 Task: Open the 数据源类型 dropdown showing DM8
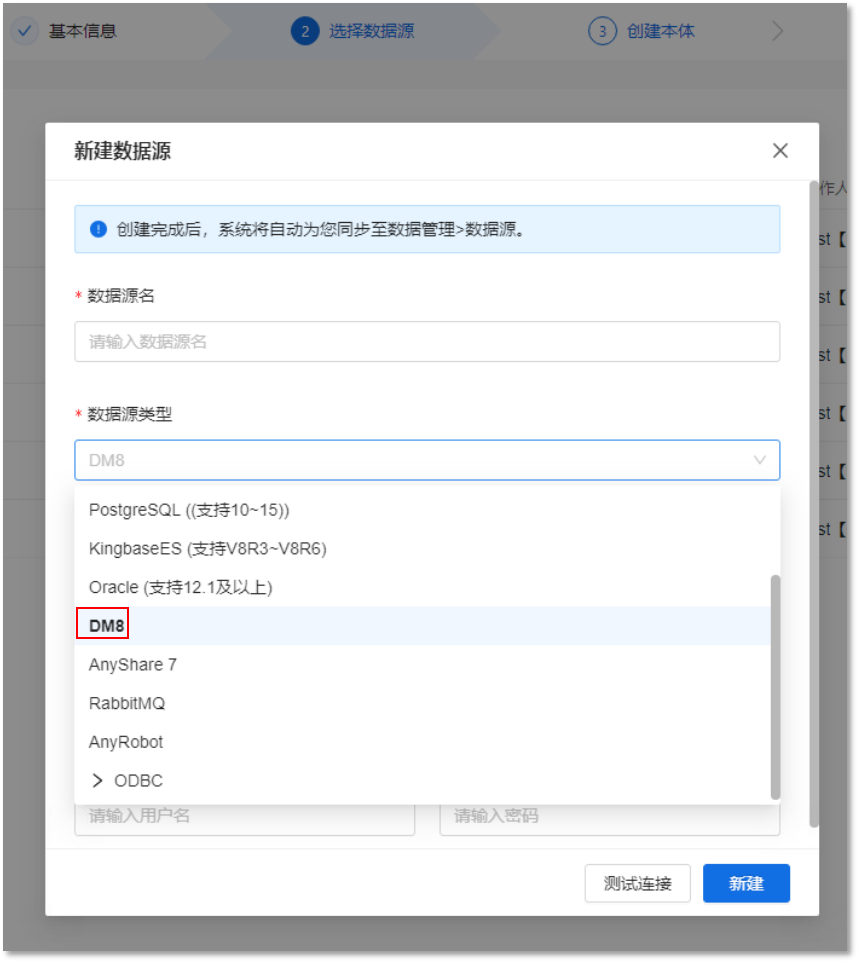(x=427, y=460)
